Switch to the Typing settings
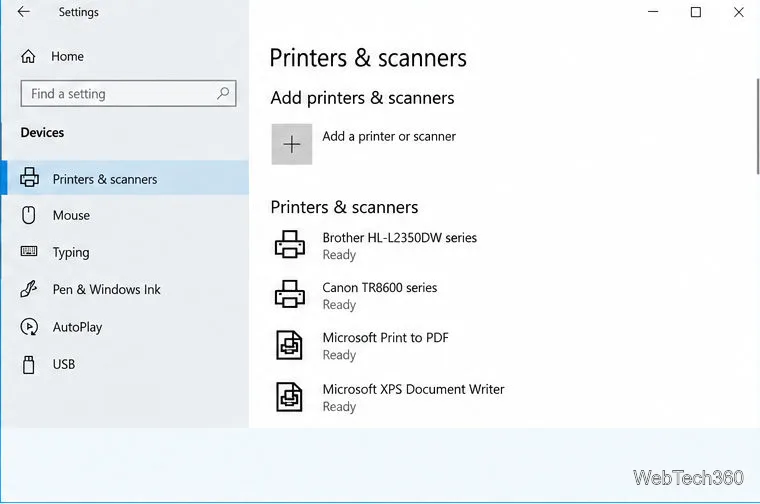This screenshot has width=760, height=504. [x=71, y=252]
